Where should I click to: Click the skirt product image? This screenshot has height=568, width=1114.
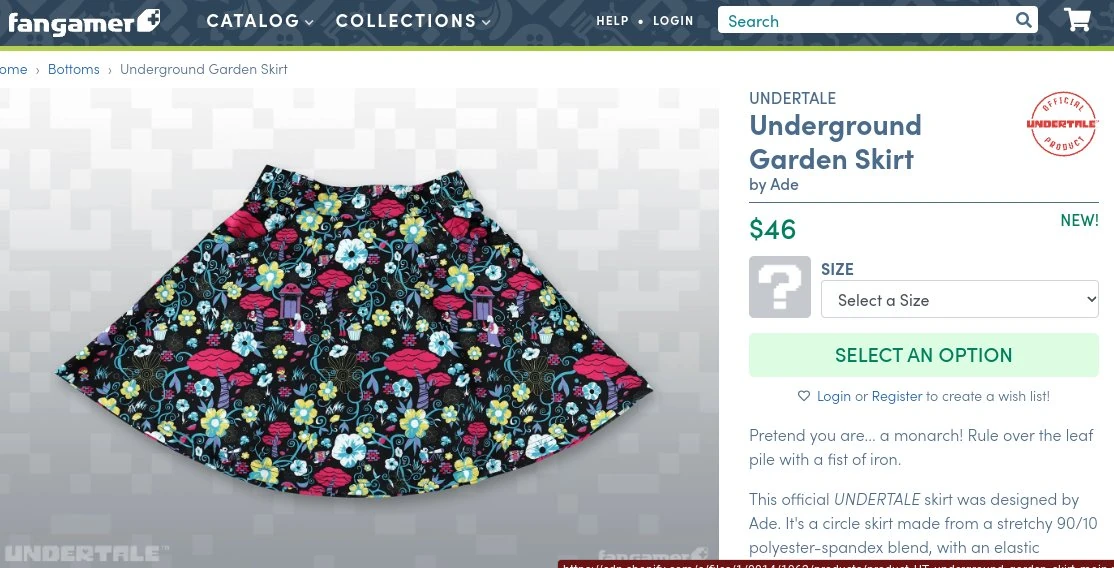click(359, 330)
